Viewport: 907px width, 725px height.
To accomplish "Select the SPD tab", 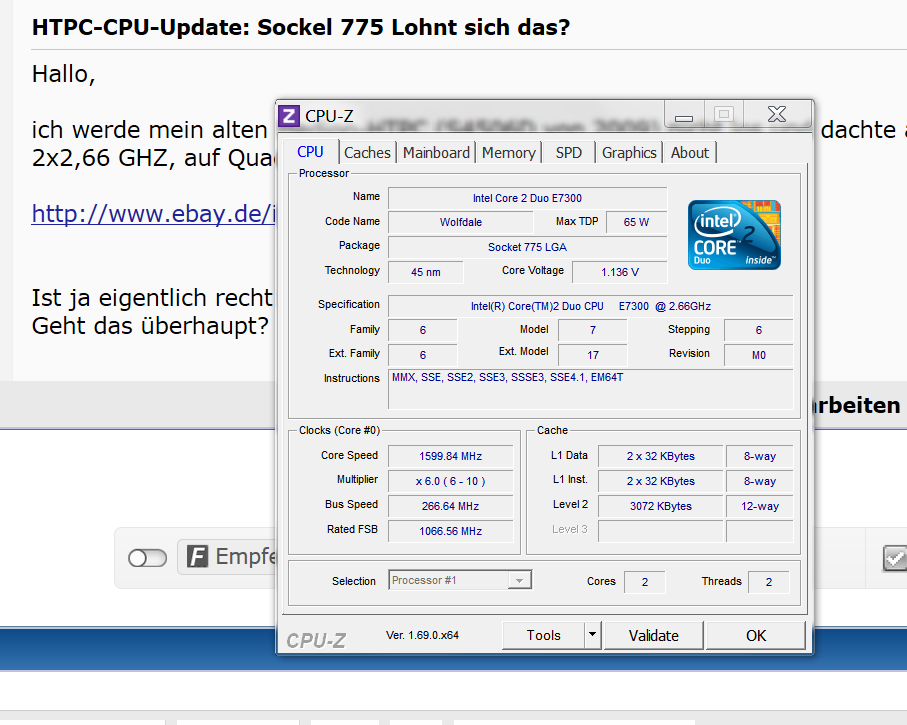I will point(569,153).
